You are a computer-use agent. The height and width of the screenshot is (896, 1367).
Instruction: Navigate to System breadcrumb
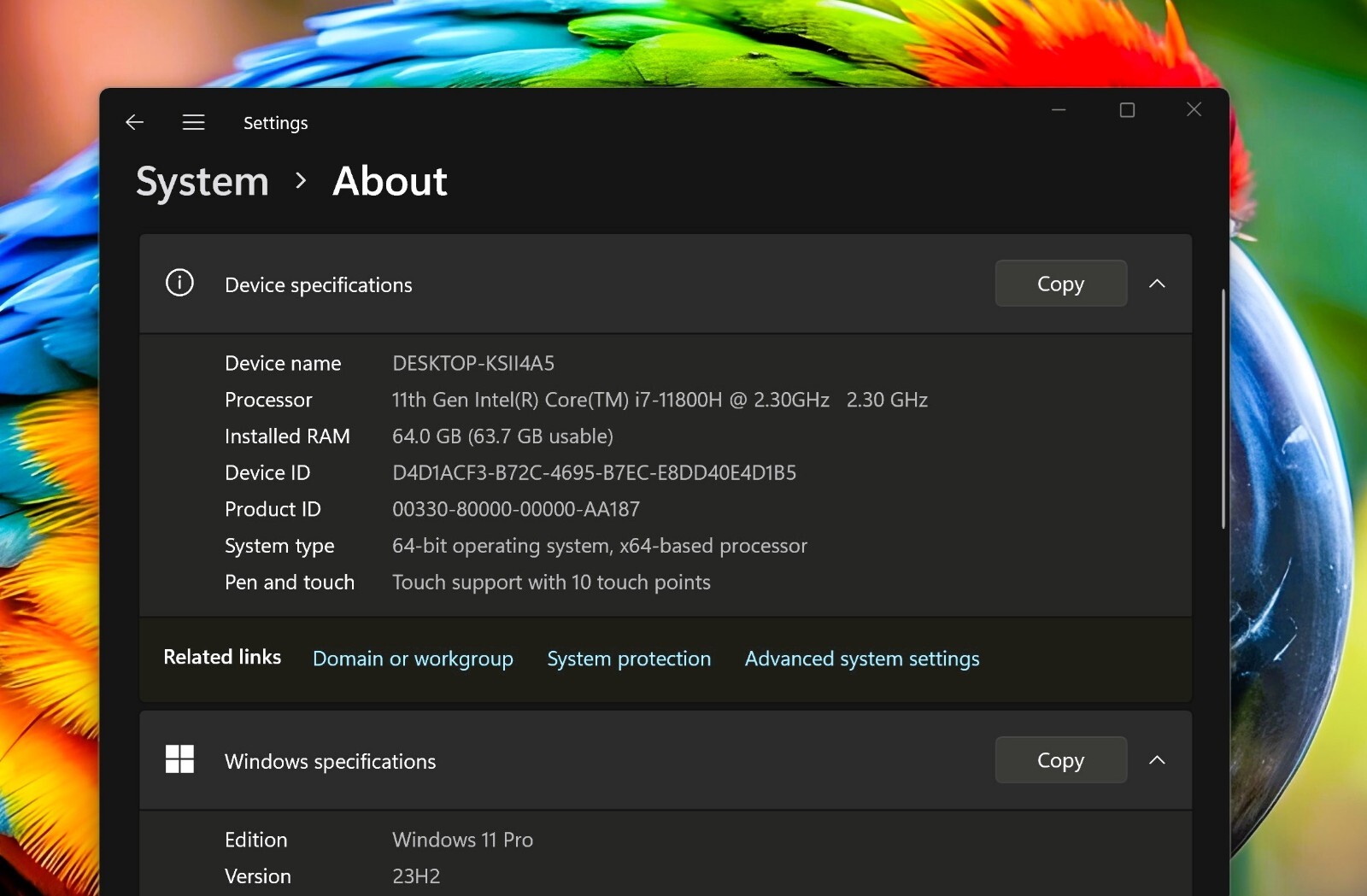pos(202,182)
